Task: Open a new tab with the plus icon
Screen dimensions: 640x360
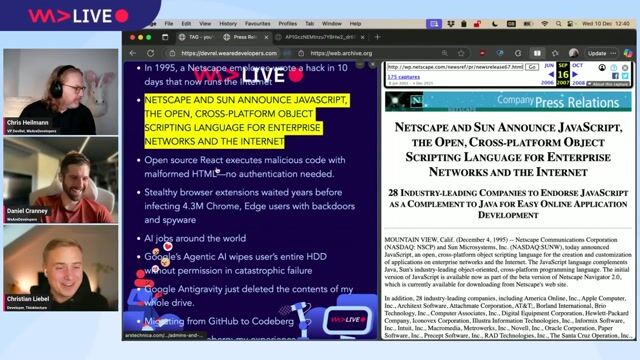Action: [378, 37]
